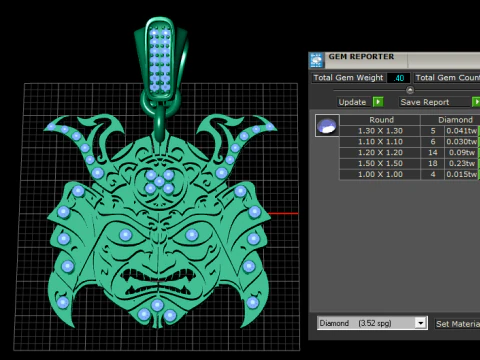Click the Total Gem Weight label
The width and height of the screenshot is (480, 360).
pos(348,78)
